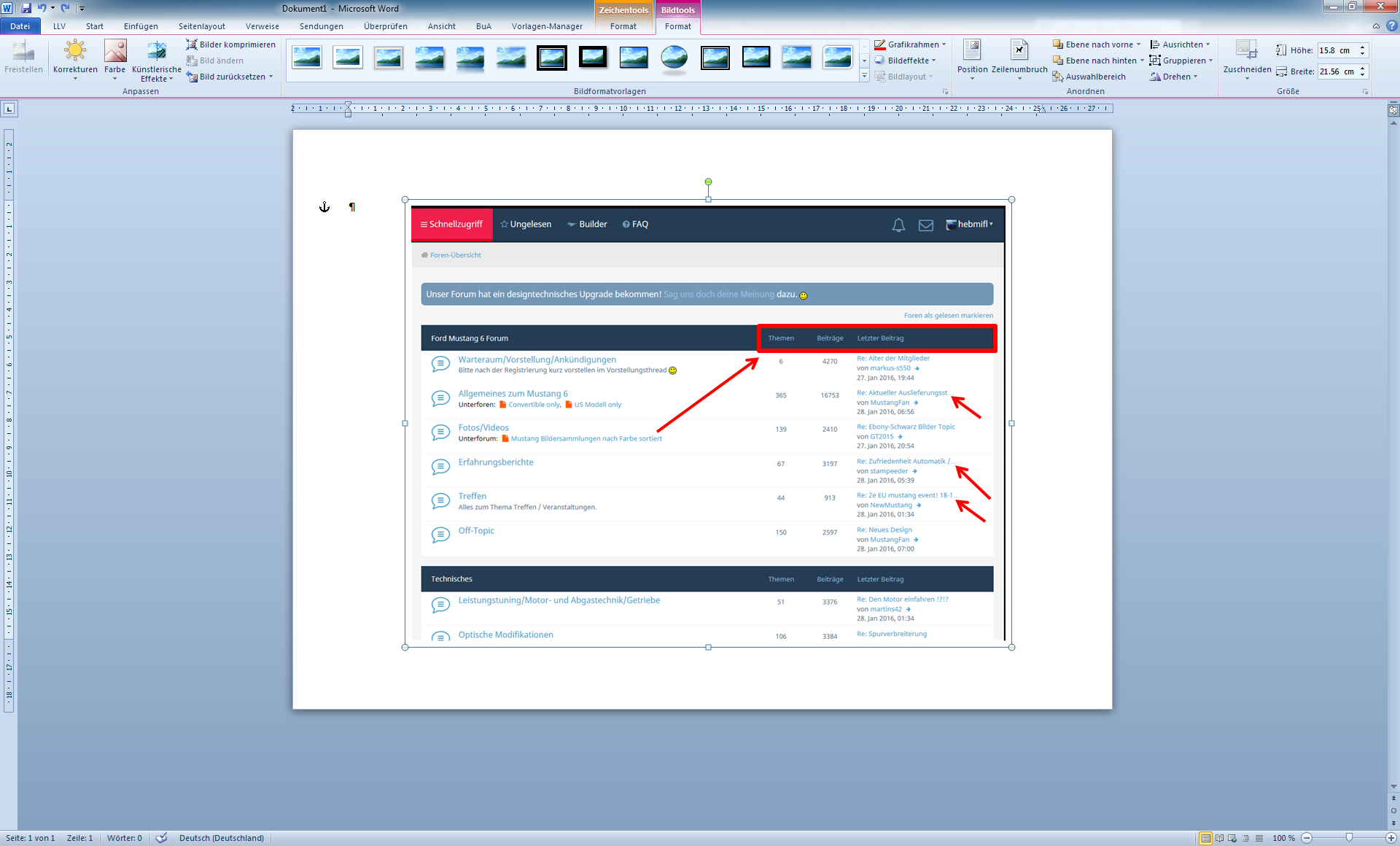The image size is (1400, 846).
Task: Click the zoom out minus button
Action: pyautogui.click(x=1307, y=838)
